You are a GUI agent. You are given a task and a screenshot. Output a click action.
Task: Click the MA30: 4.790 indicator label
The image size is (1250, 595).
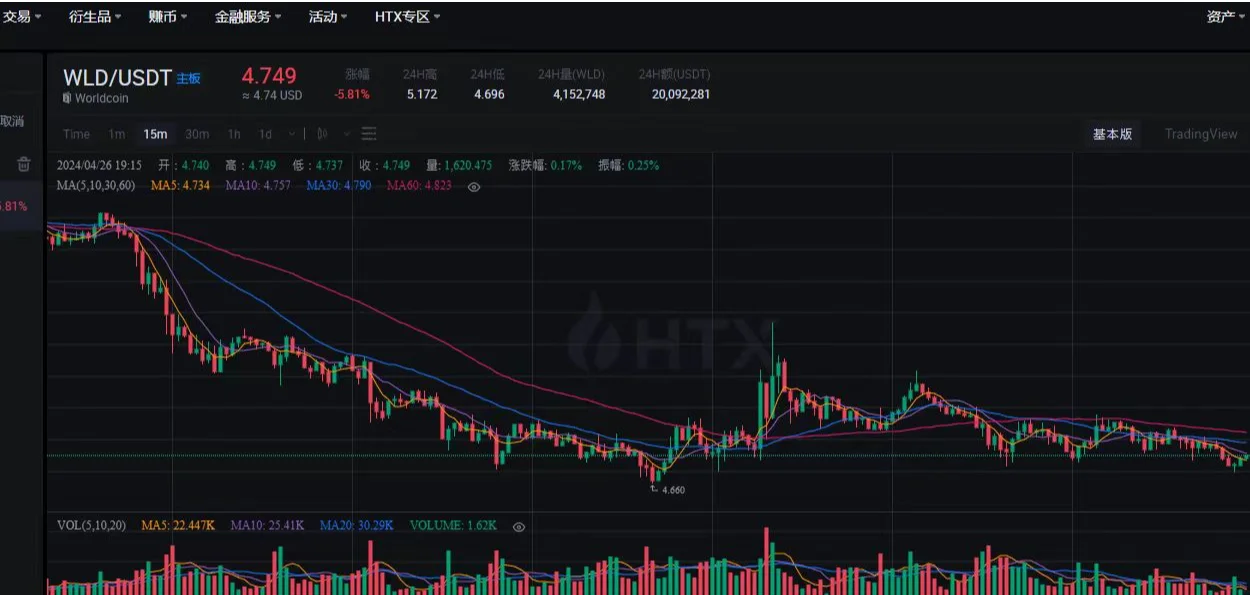pos(339,186)
